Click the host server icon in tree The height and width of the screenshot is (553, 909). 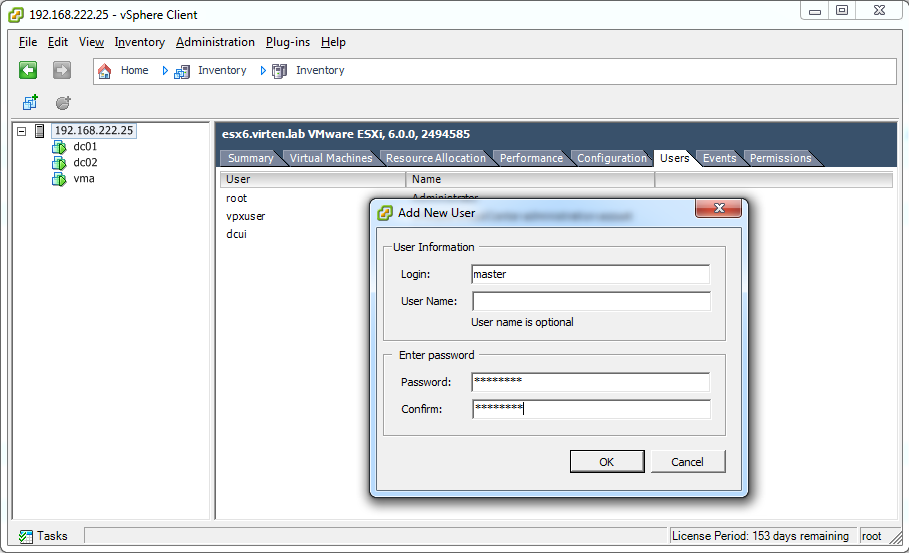click(39, 131)
